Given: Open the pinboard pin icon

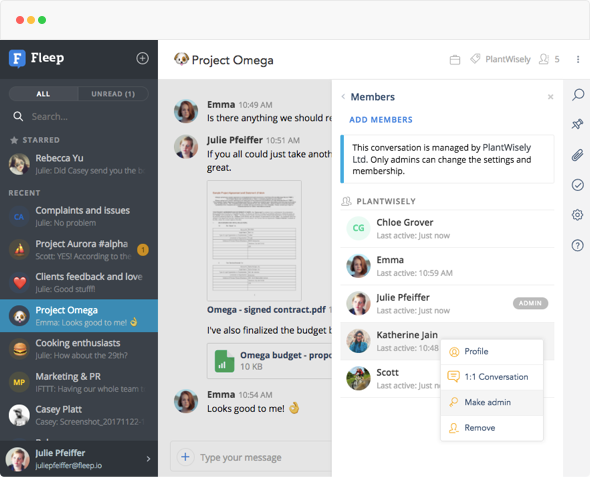Looking at the screenshot, I should click(578, 124).
